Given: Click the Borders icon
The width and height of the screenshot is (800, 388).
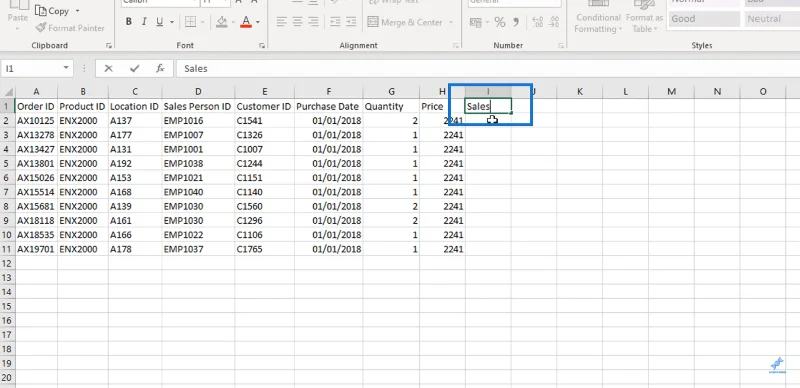Looking at the screenshot, I should pos(190,22).
